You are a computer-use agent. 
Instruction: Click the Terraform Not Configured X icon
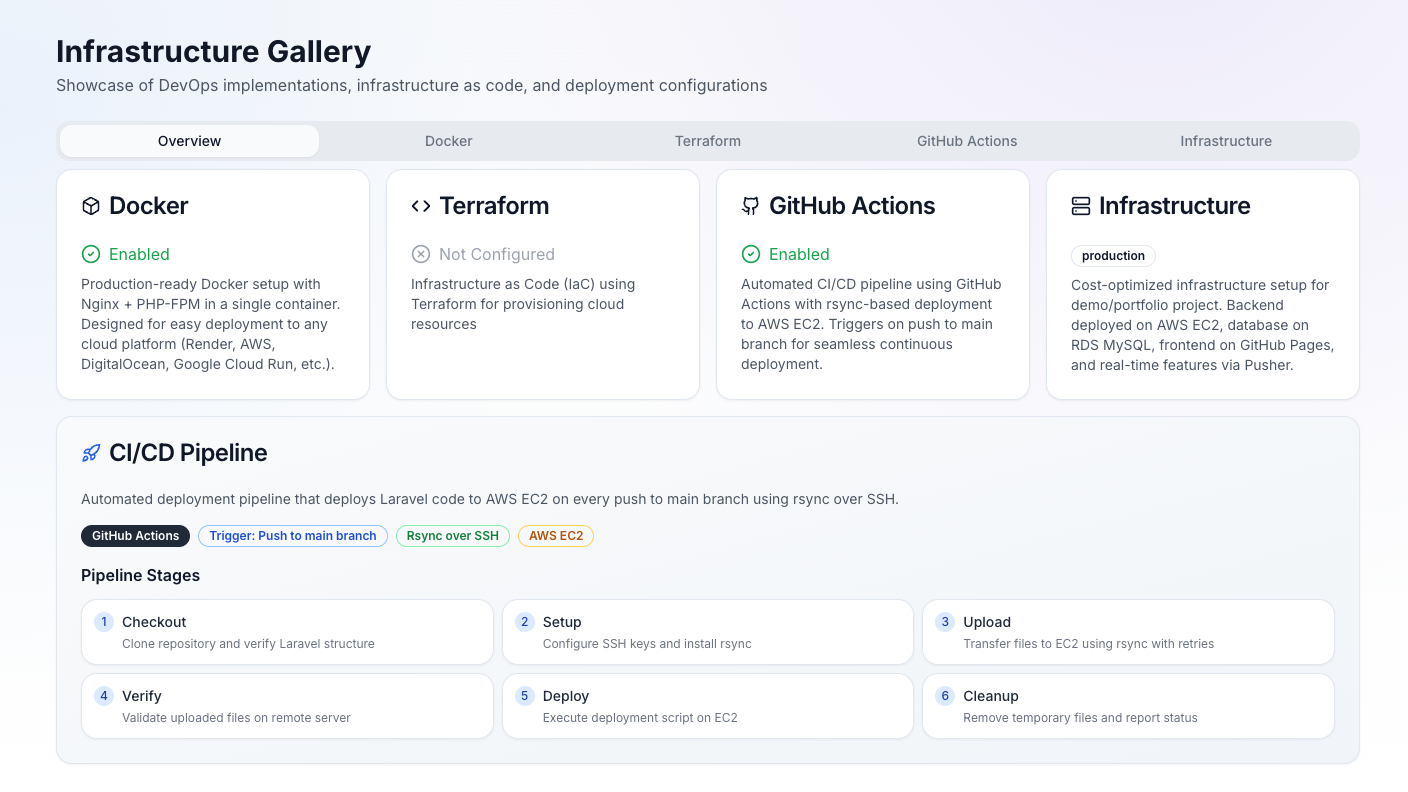(x=421, y=254)
